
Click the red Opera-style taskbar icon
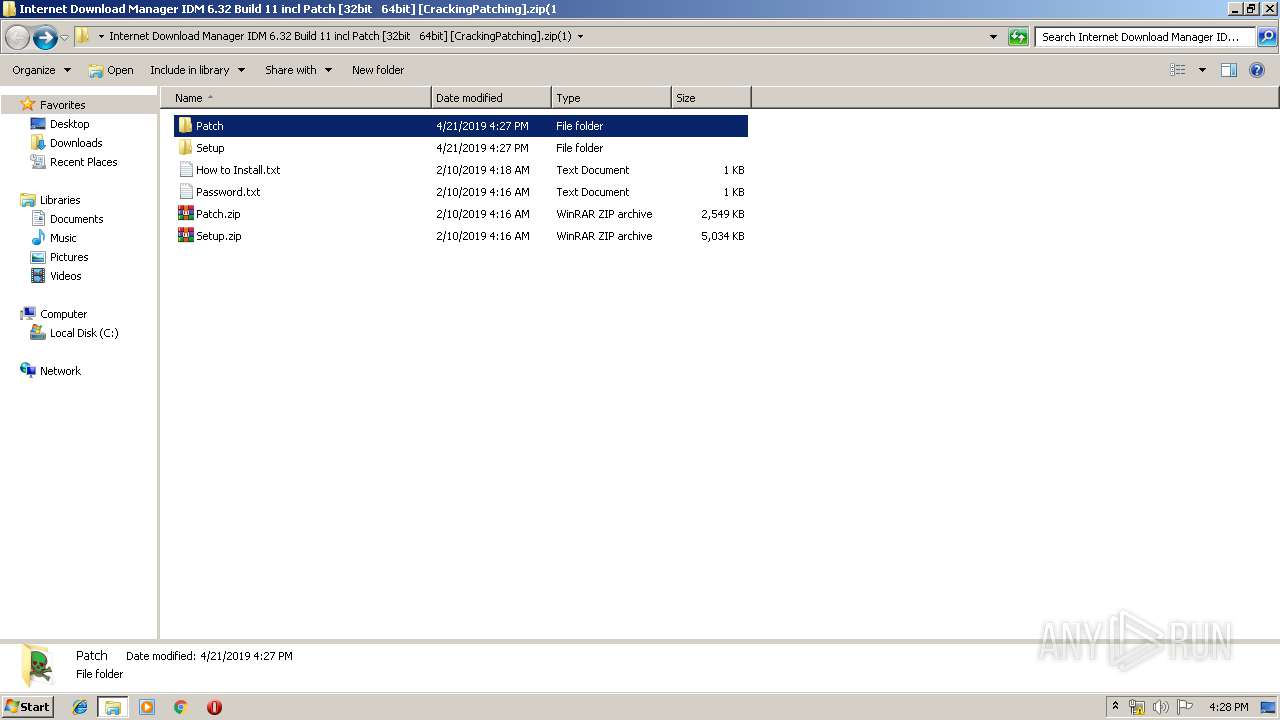coord(214,707)
